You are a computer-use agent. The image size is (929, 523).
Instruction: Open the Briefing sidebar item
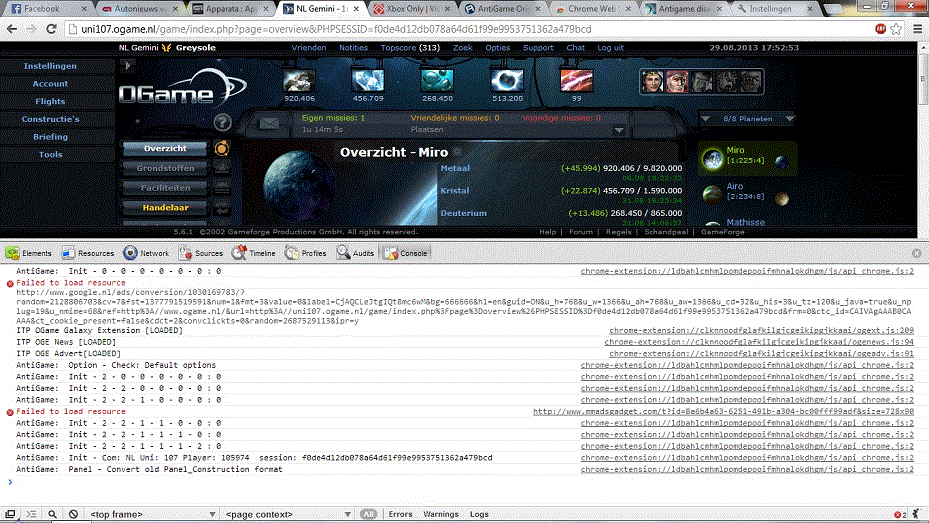click(x=50, y=137)
